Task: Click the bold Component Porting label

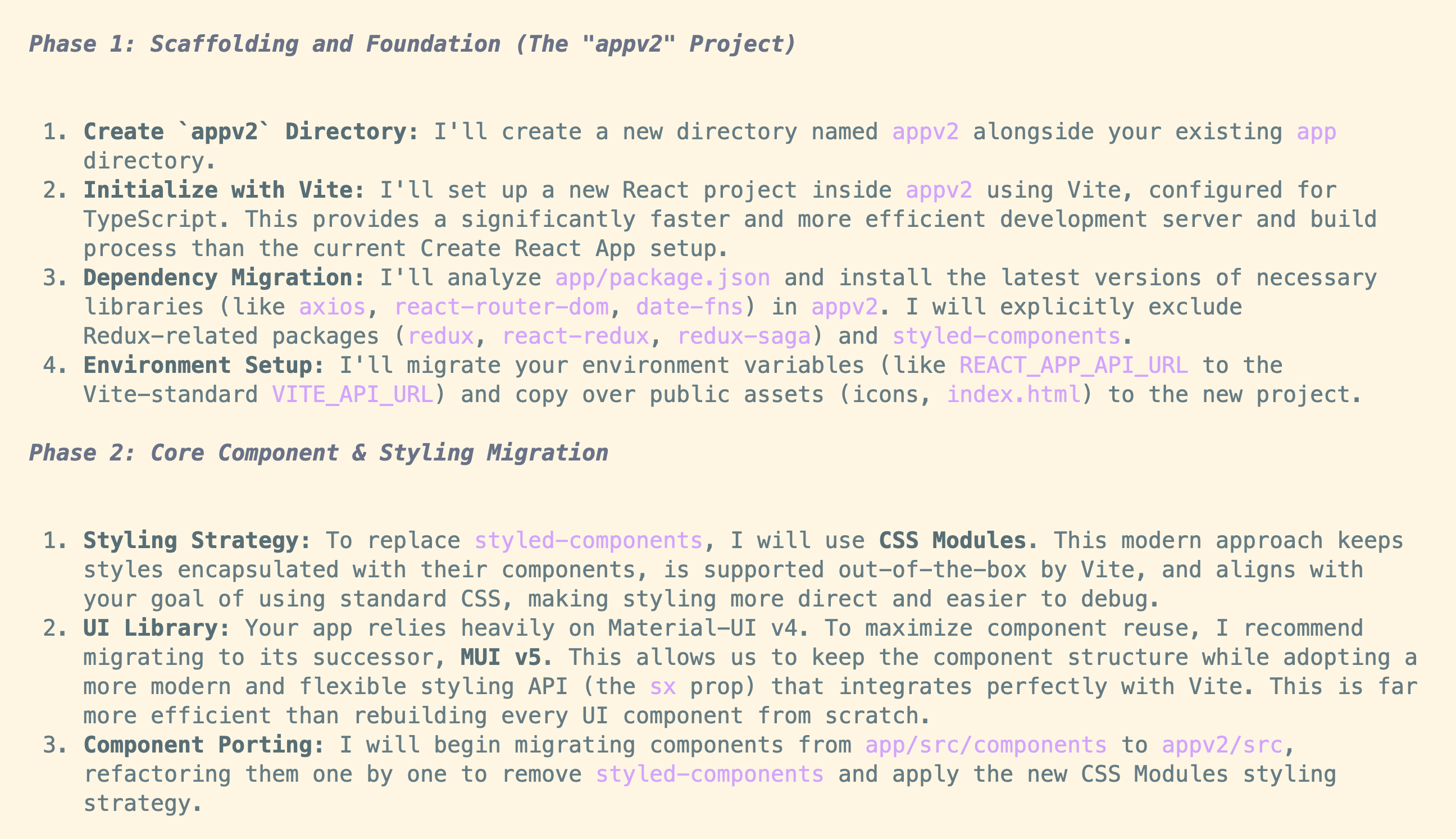Action: click(204, 745)
